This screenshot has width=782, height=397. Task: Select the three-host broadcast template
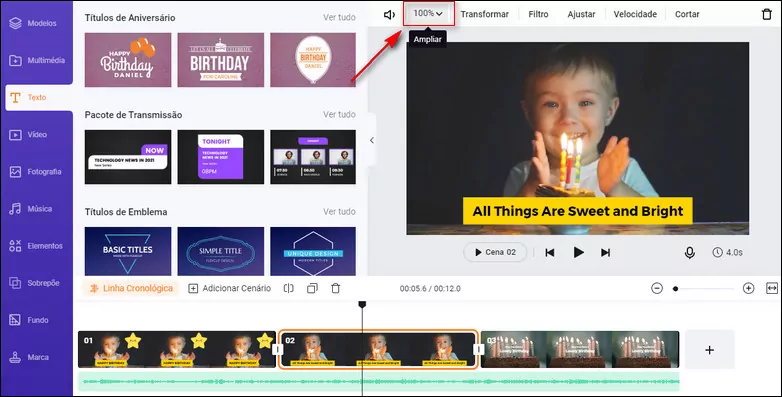(x=313, y=157)
